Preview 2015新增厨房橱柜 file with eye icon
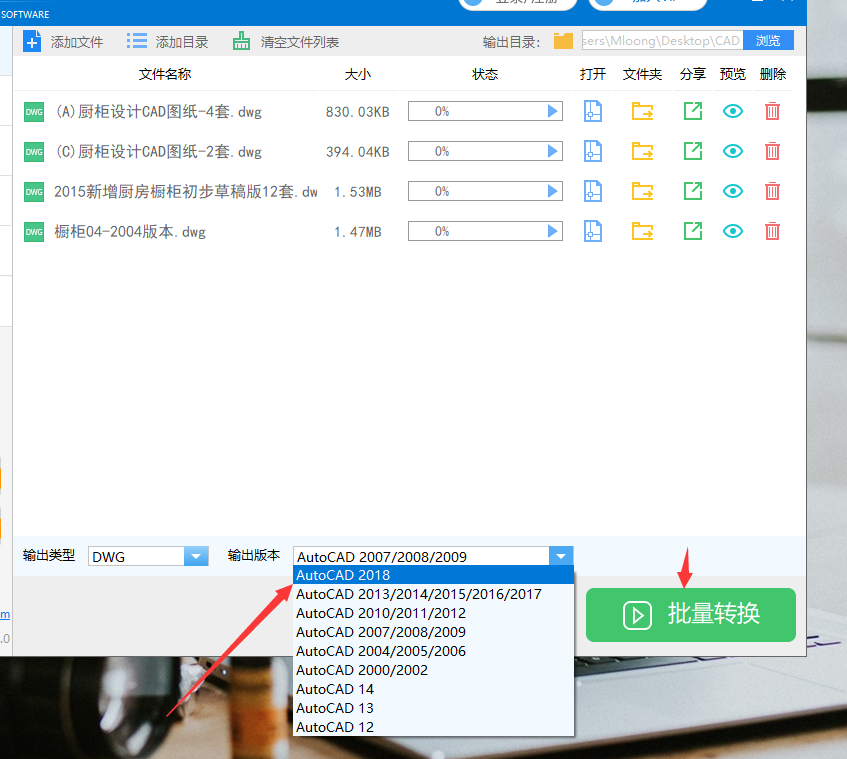This screenshot has width=847, height=759. click(732, 191)
